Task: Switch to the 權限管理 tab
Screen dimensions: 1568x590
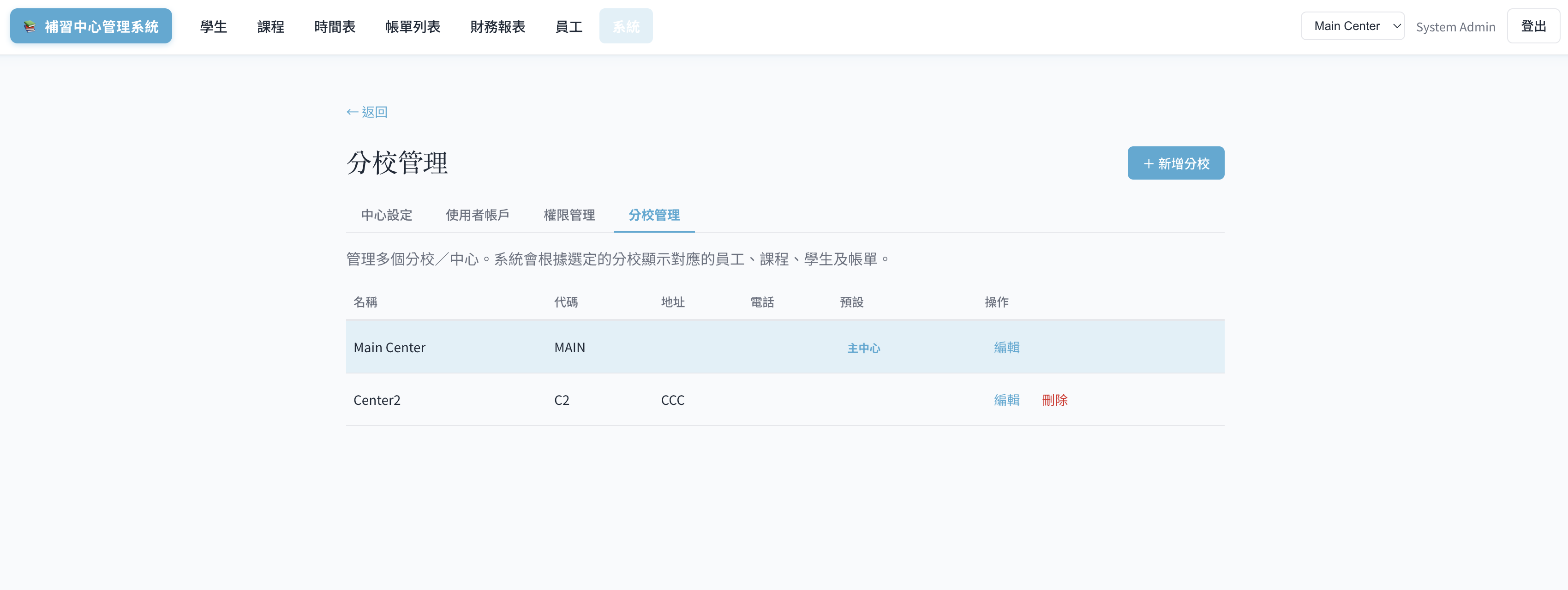Action: click(x=569, y=215)
